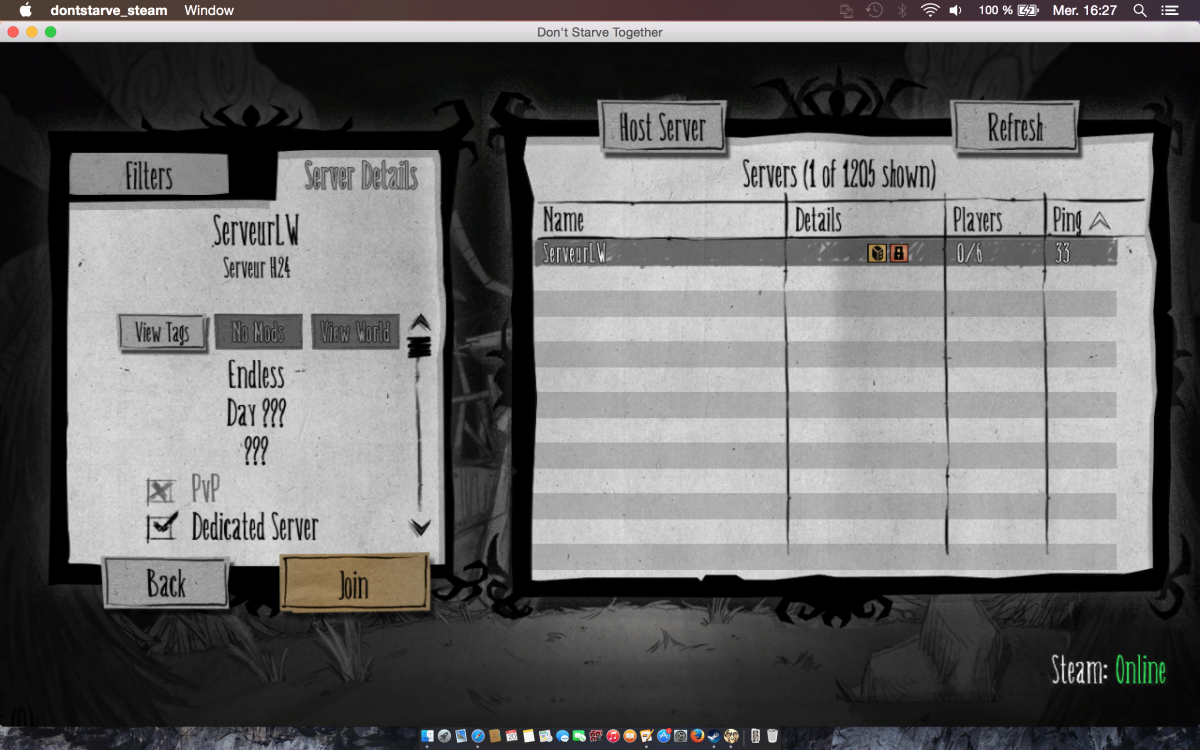Switch to the Server Details tab
The width and height of the screenshot is (1200, 750).
[x=360, y=177]
